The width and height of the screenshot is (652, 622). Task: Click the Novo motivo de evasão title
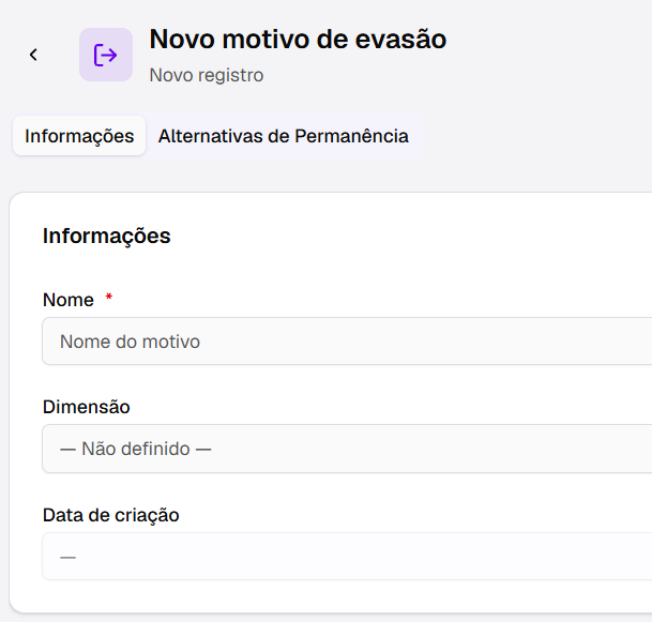coord(298,39)
